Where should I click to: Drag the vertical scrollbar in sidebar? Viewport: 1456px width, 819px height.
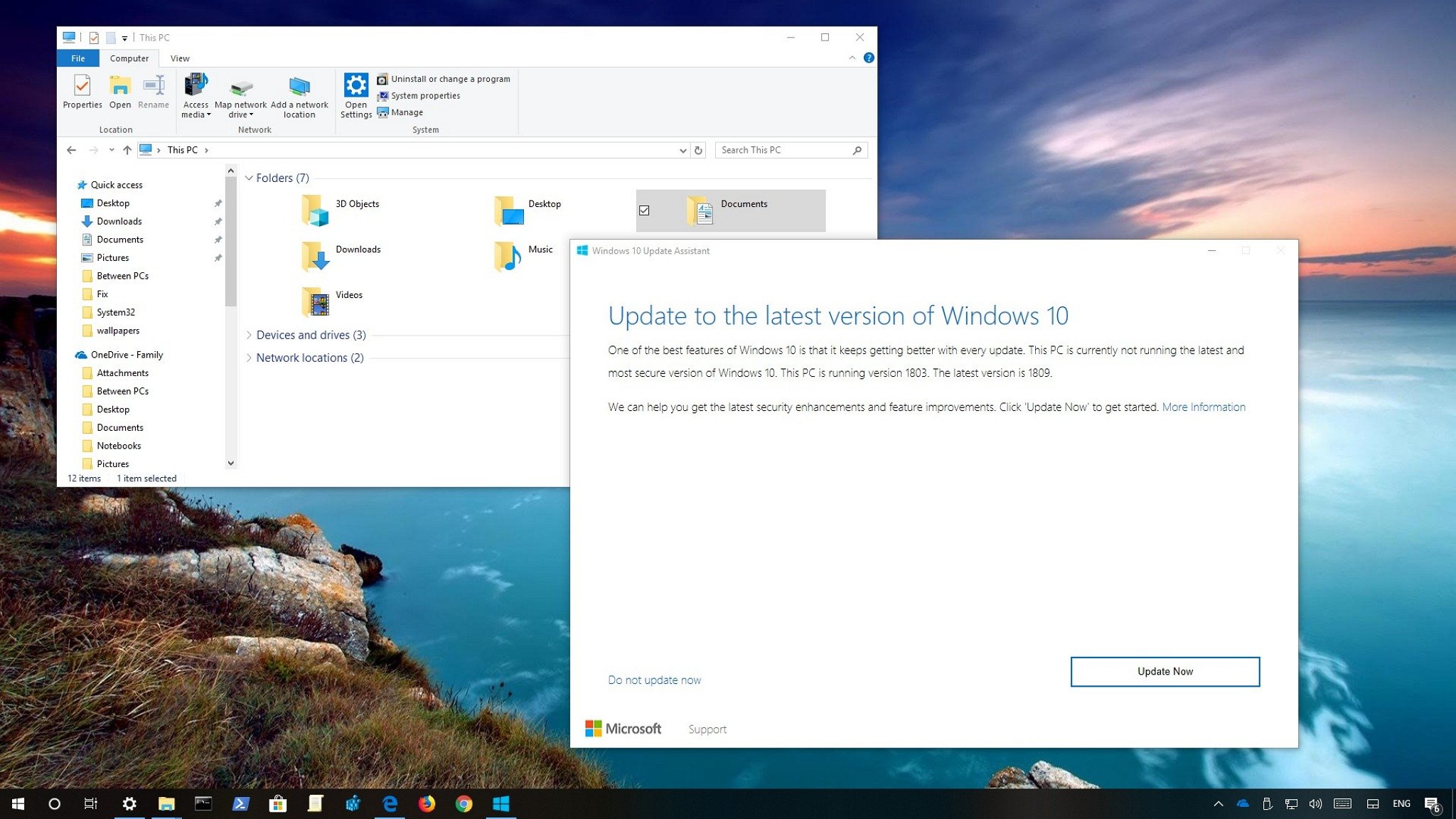tap(230, 243)
